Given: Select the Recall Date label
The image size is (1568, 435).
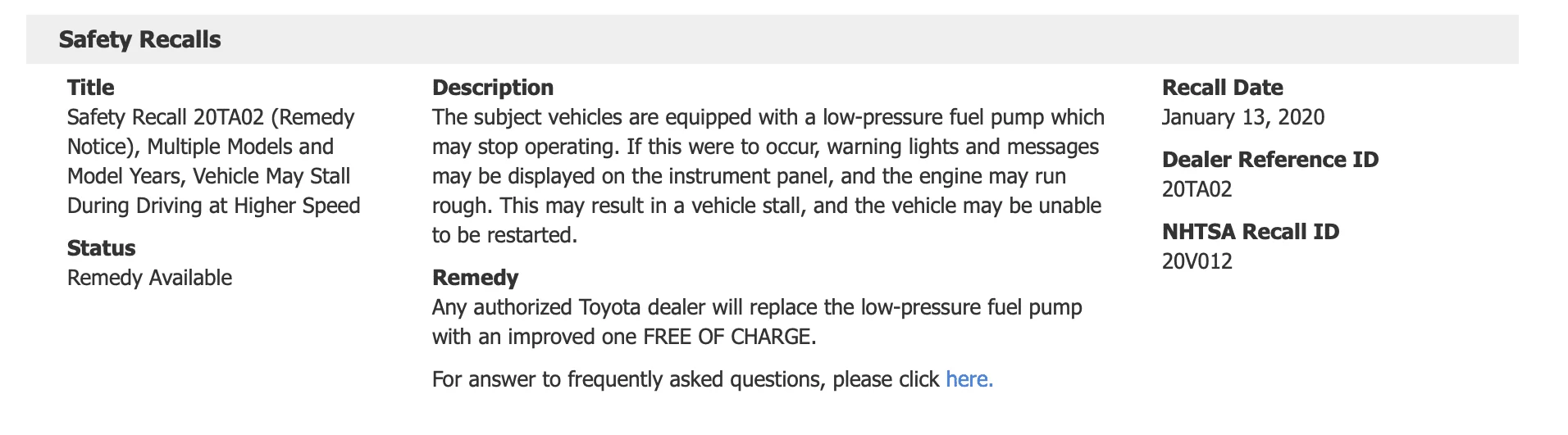Looking at the screenshot, I should pyautogui.click(x=1223, y=88).
